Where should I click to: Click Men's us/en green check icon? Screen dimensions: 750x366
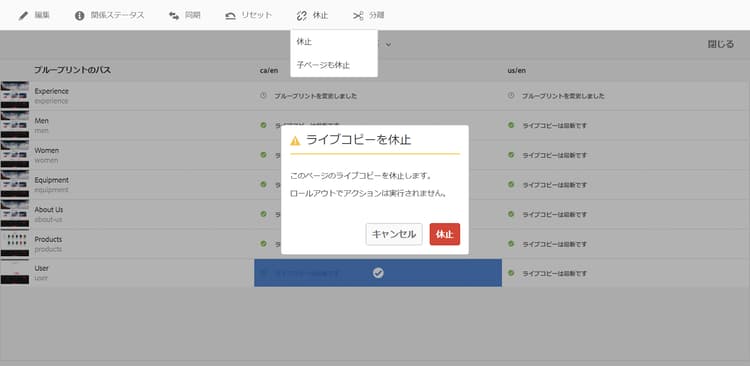pyautogui.click(x=511, y=125)
